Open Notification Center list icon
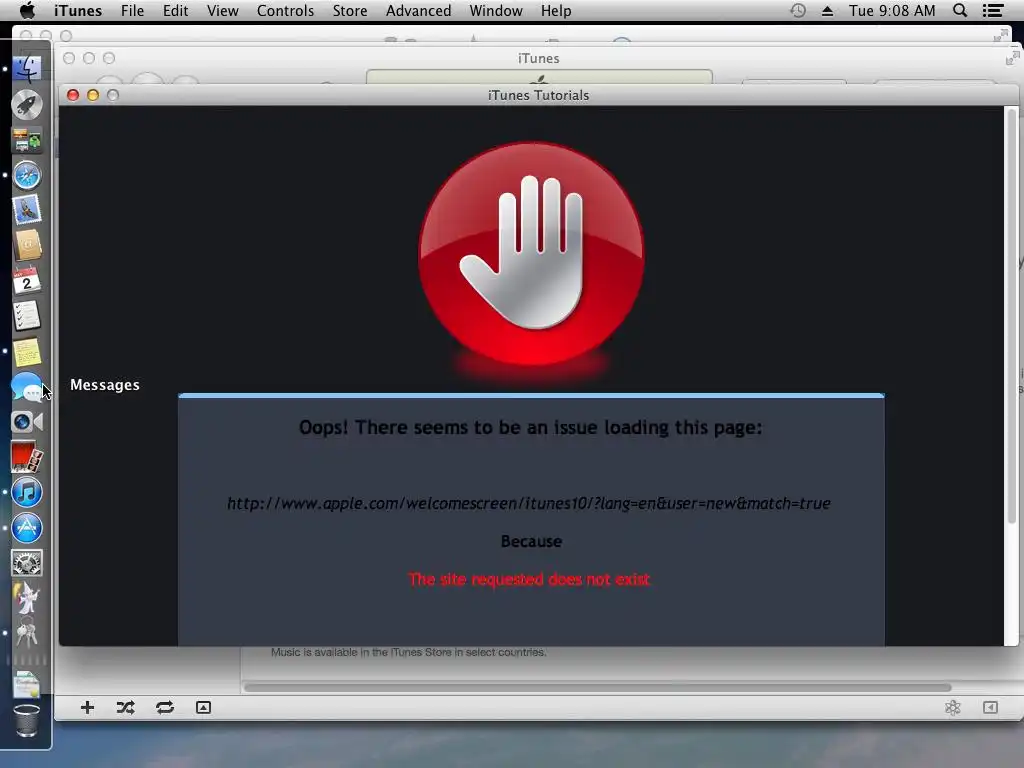 993,10
